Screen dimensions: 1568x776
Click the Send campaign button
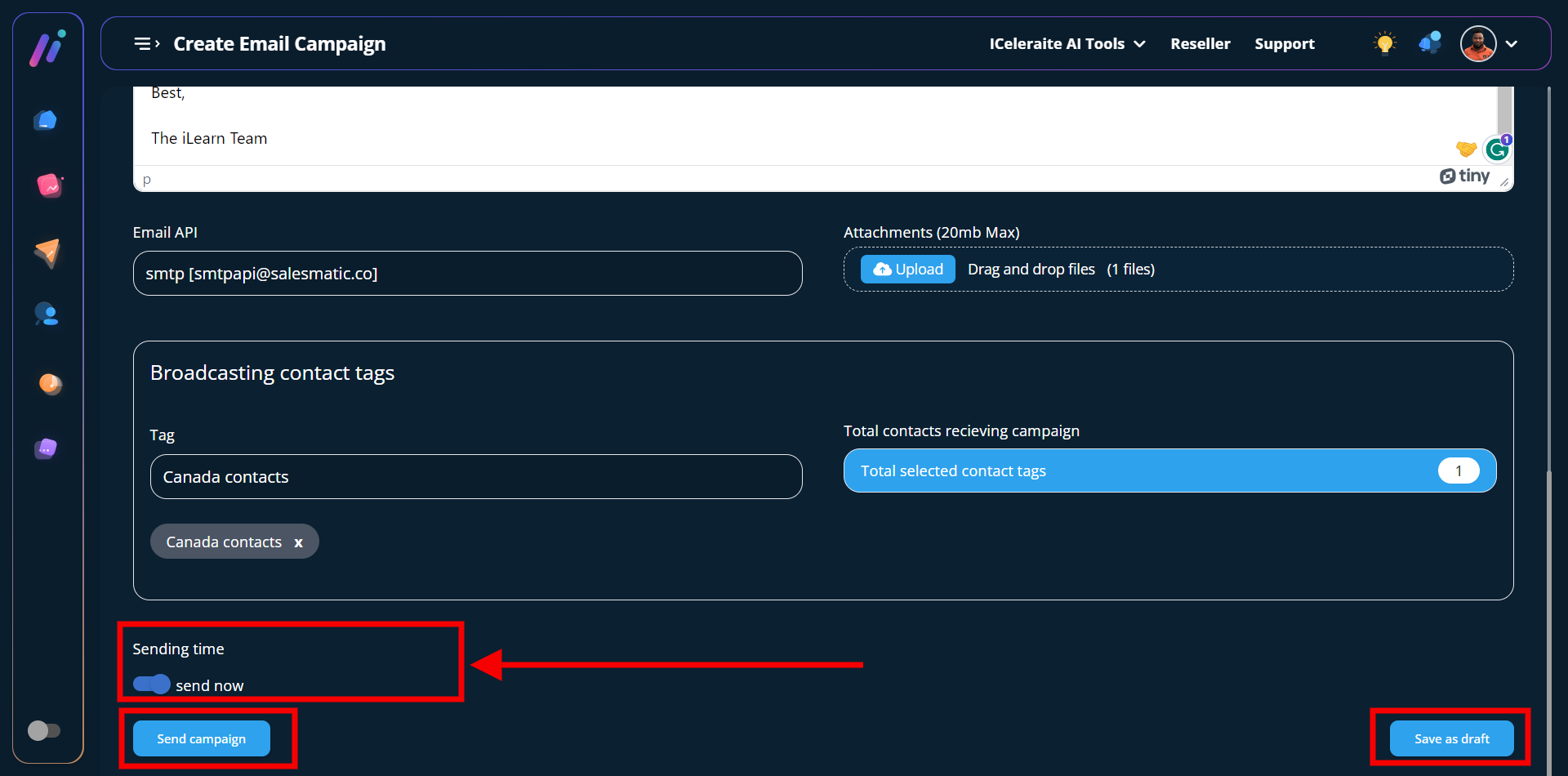pyautogui.click(x=202, y=738)
